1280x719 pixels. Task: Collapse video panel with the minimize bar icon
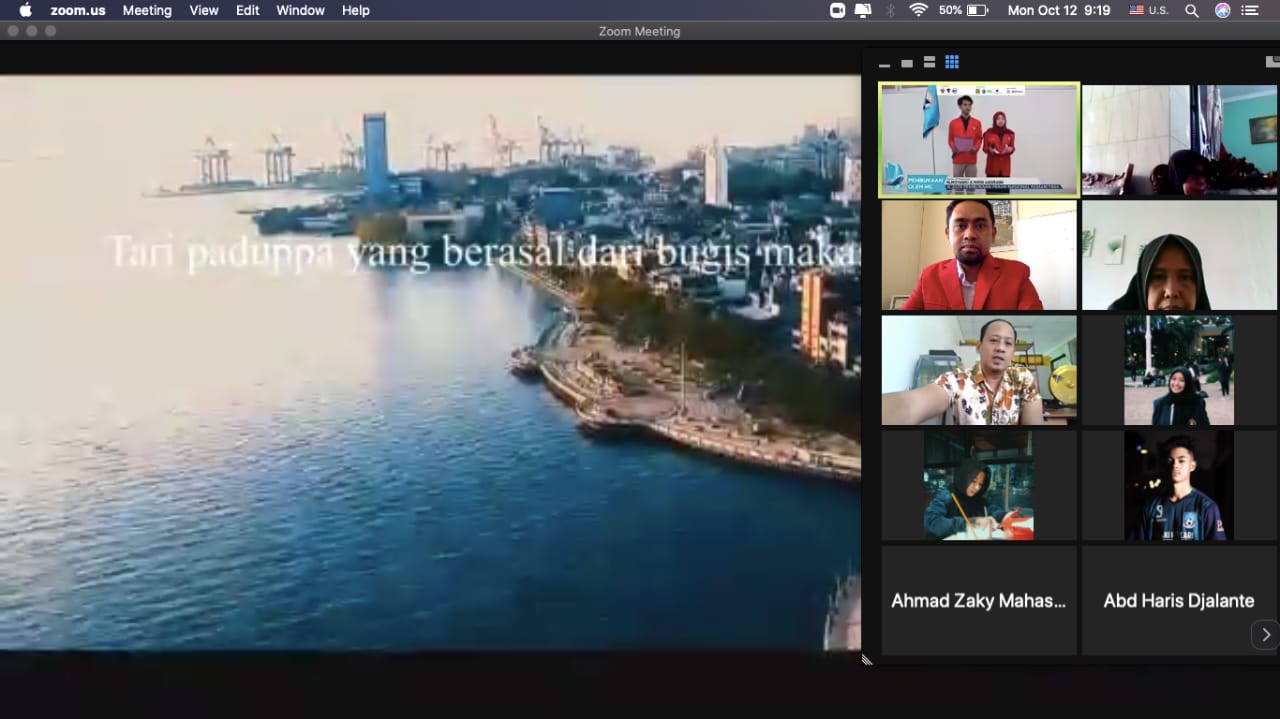(884, 65)
